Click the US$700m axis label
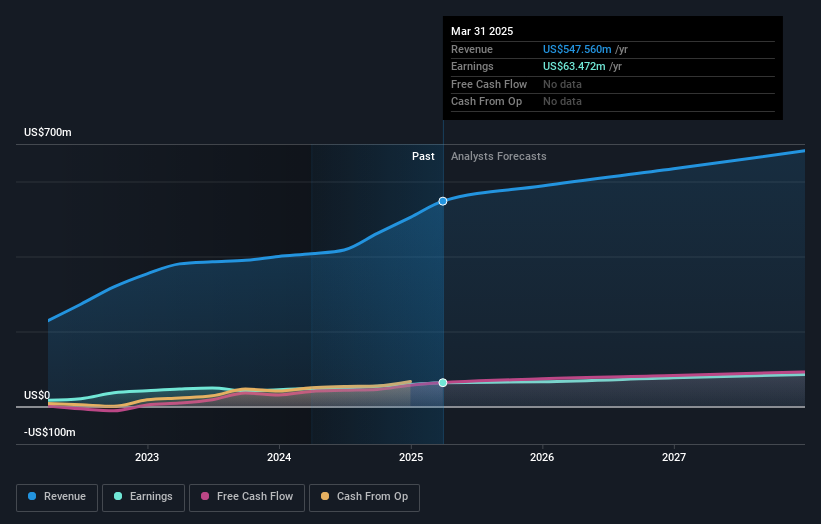Viewport: 821px width, 524px height. pos(48,132)
